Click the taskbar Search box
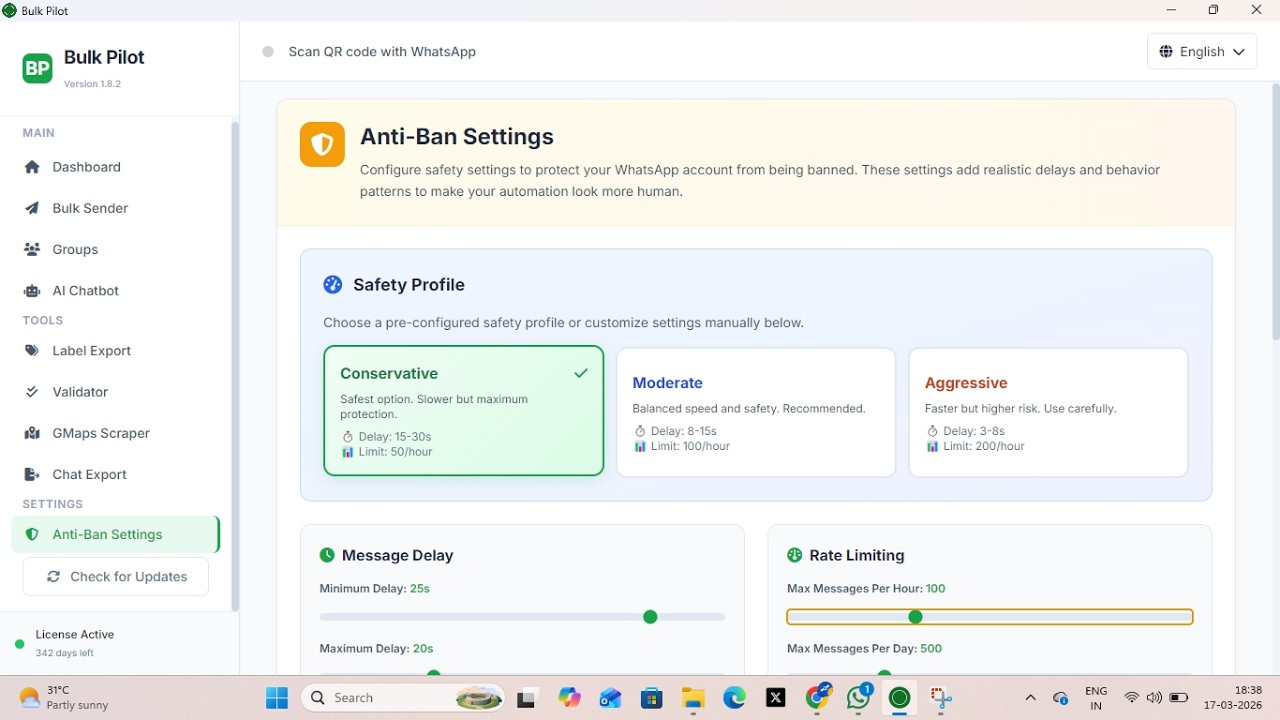This screenshot has width=1280, height=720. pyautogui.click(x=404, y=698)
